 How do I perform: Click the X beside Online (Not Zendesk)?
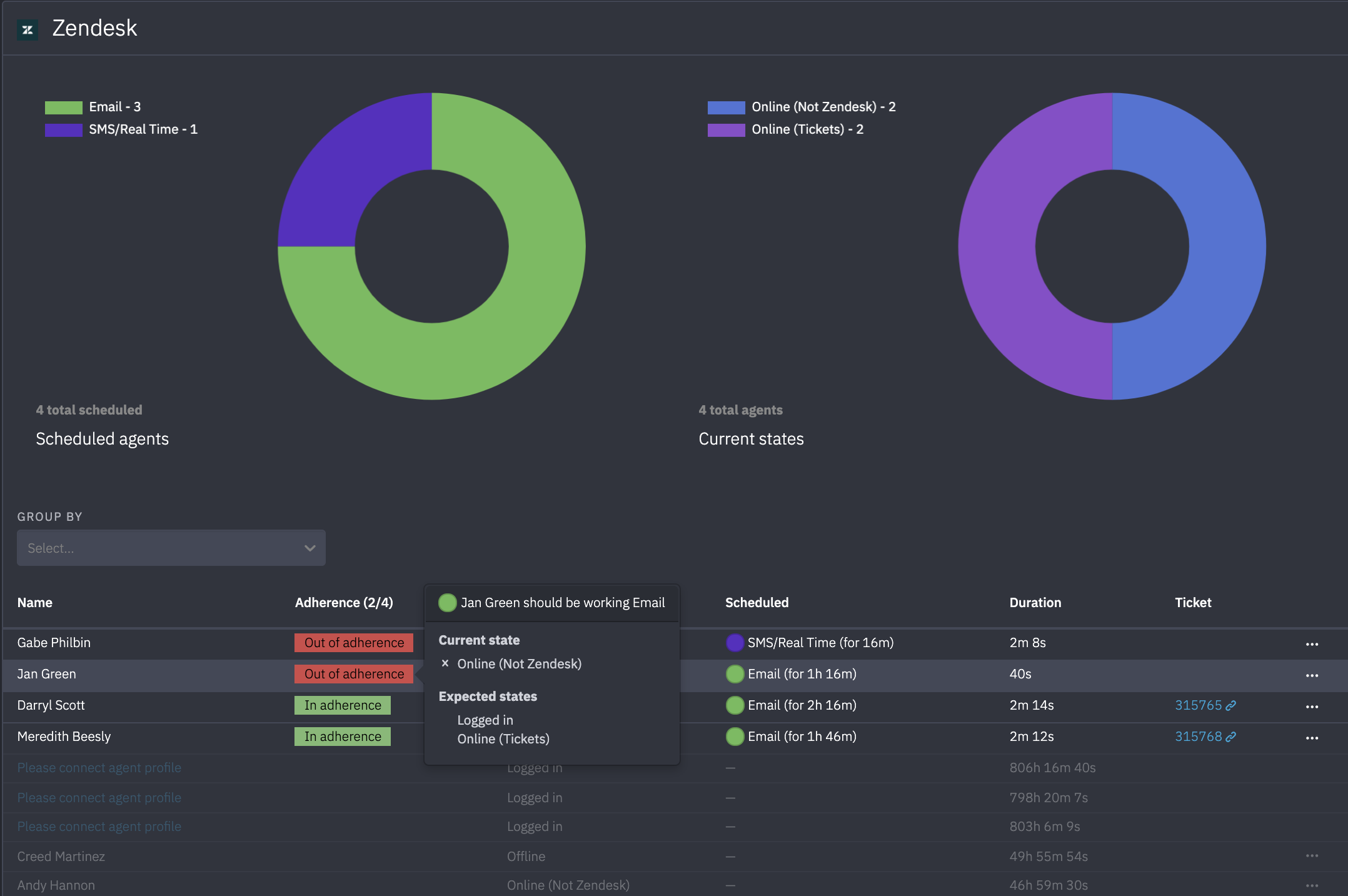[x=445, y=663]
